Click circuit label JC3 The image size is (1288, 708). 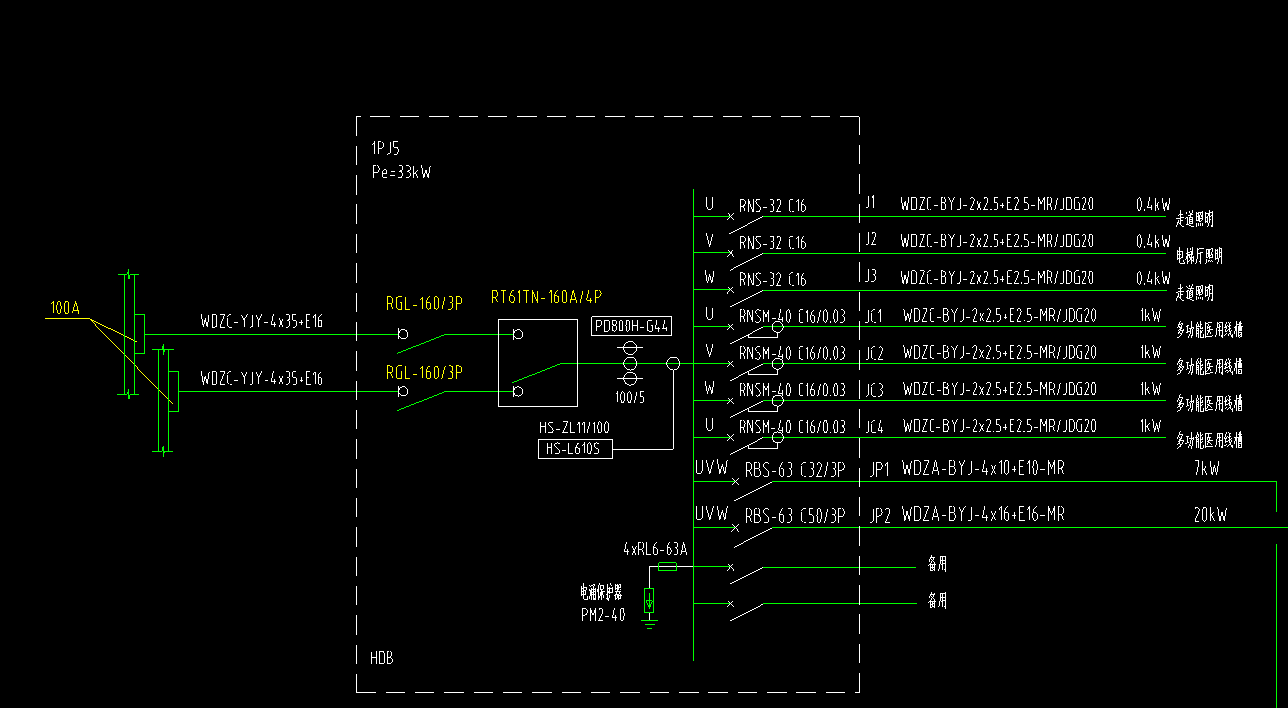pyautogui.click(x=875, y=389)
